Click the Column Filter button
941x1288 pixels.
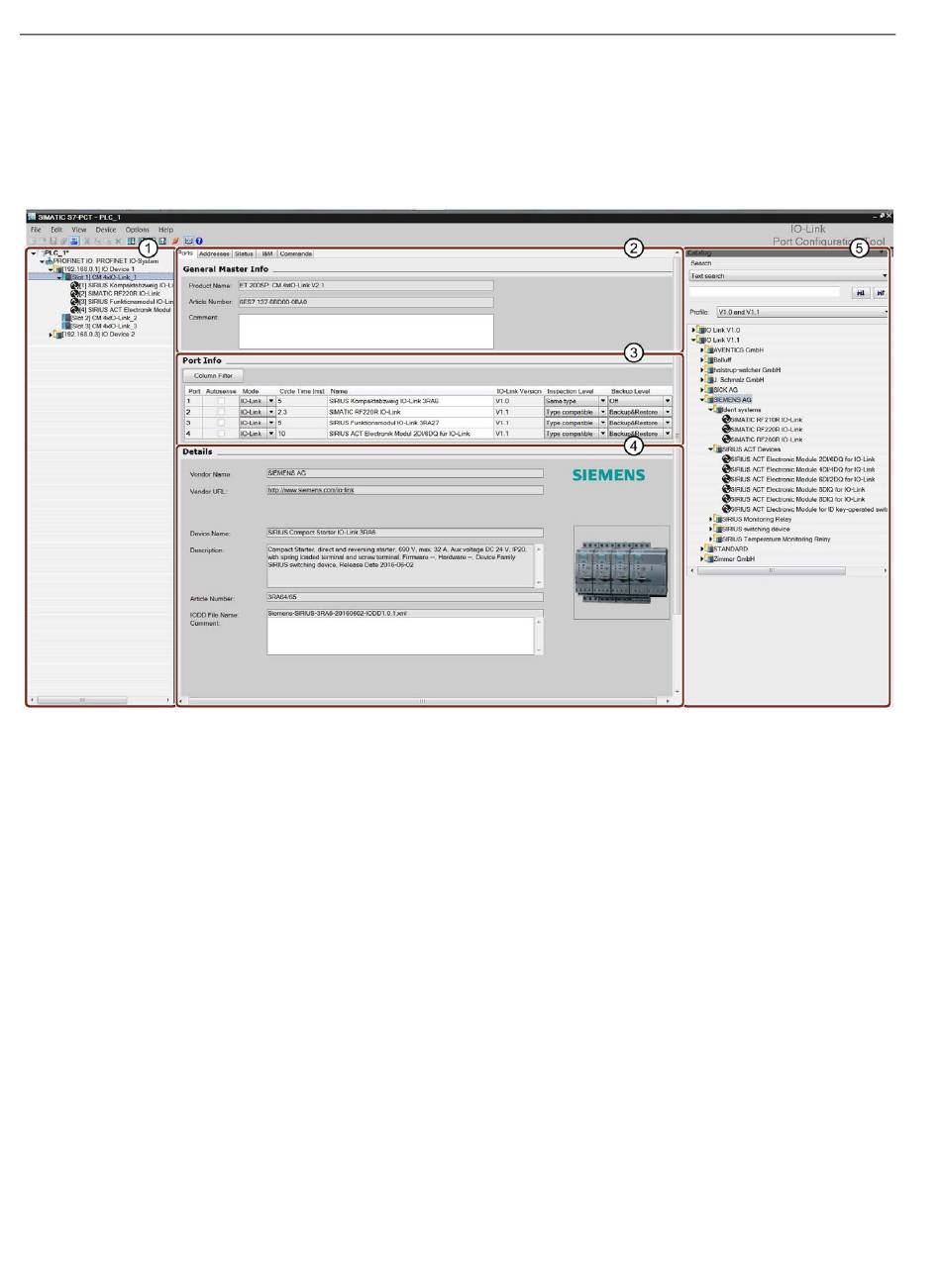point(213,376)
